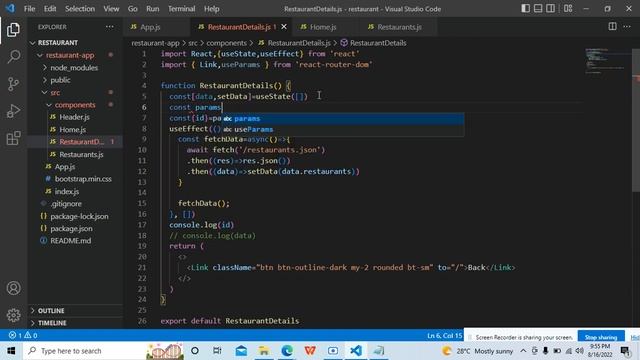Open the Terminal menu
Image resolution: width=640 pixels, height=360 pixels.
click(x=182, y=9)
